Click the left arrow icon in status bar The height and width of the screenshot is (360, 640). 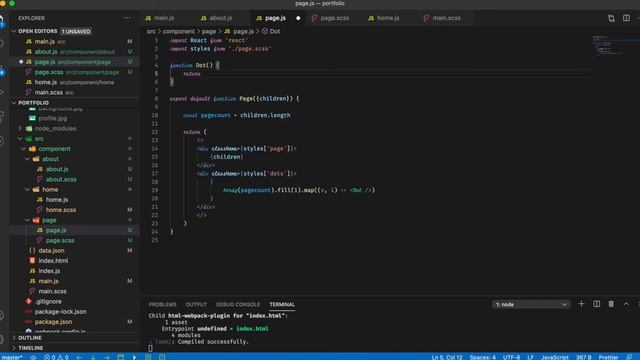pyautogui.click(x=80, y=357)
